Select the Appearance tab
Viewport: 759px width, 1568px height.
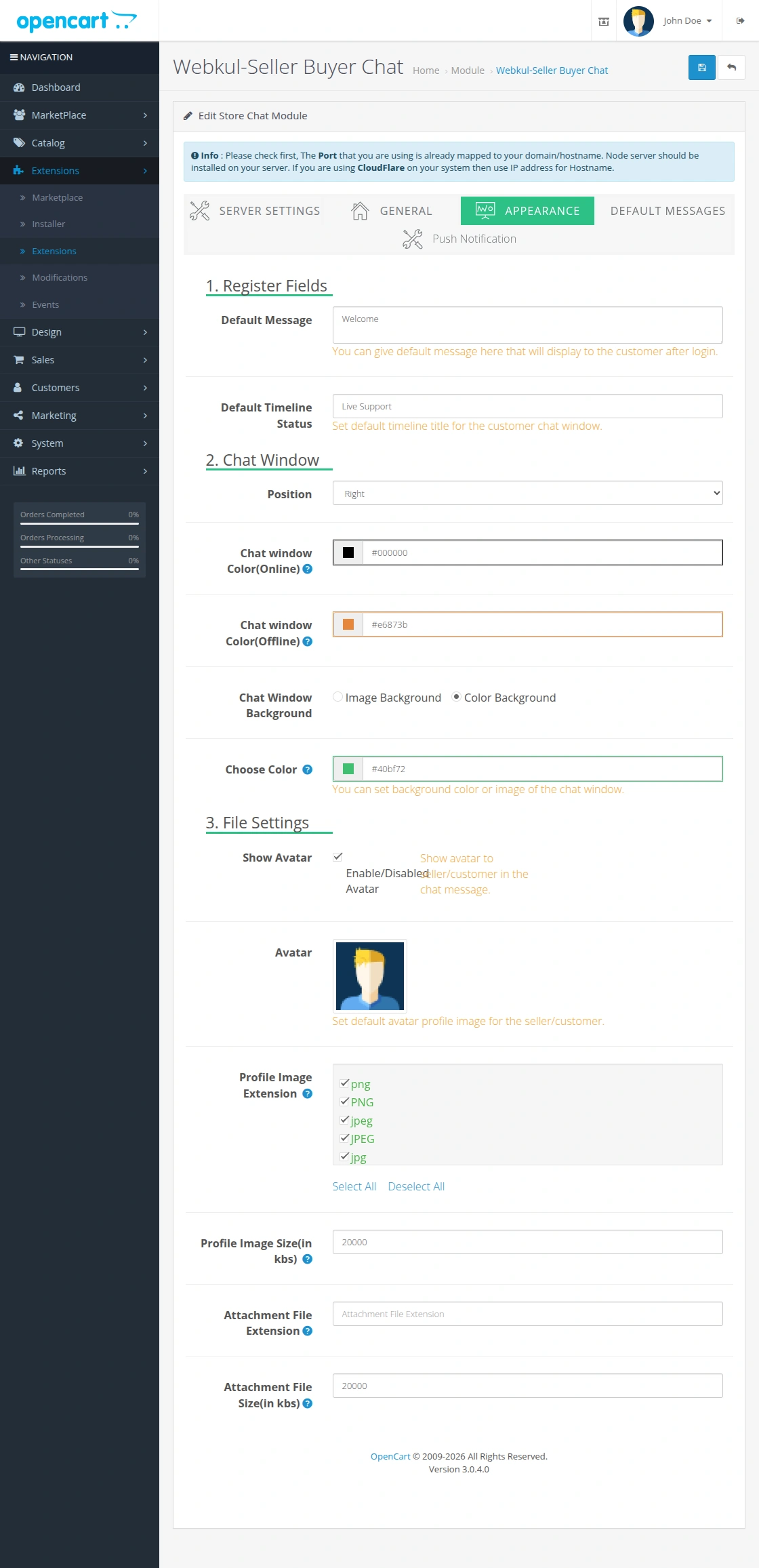coord(527,211)
